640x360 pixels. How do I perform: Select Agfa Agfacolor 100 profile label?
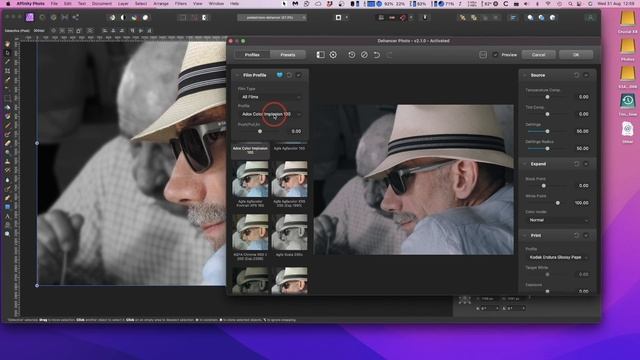coord(289,149)
